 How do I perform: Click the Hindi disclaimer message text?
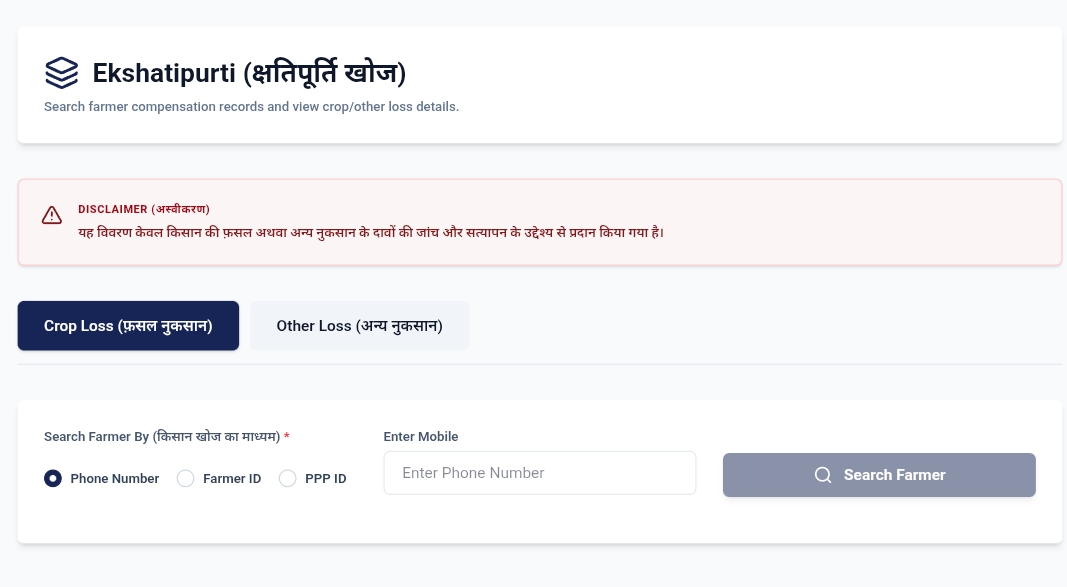[x=371, y=233]
